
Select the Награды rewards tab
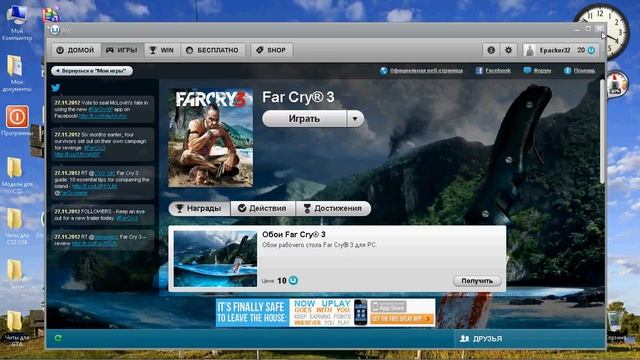tap(200, 208)
